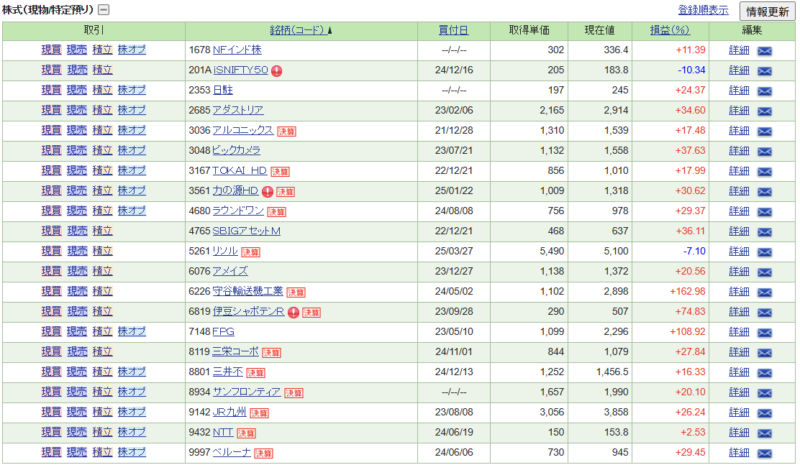Sort by 買付日 column header

[454, 31]
